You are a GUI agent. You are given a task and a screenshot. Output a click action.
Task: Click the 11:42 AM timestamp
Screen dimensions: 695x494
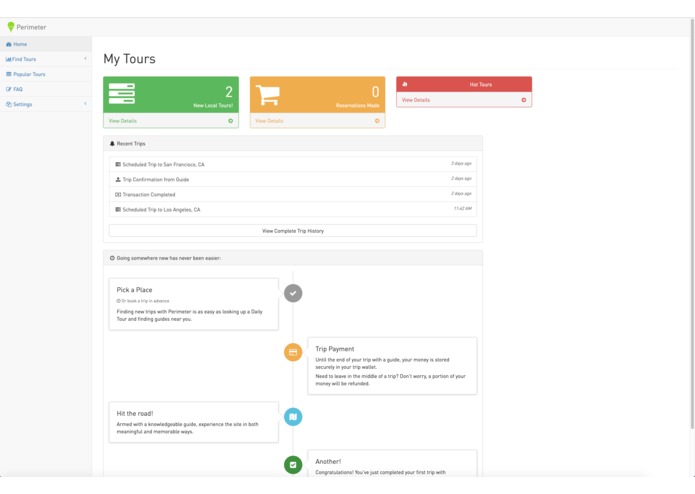[x=463, y=209]
